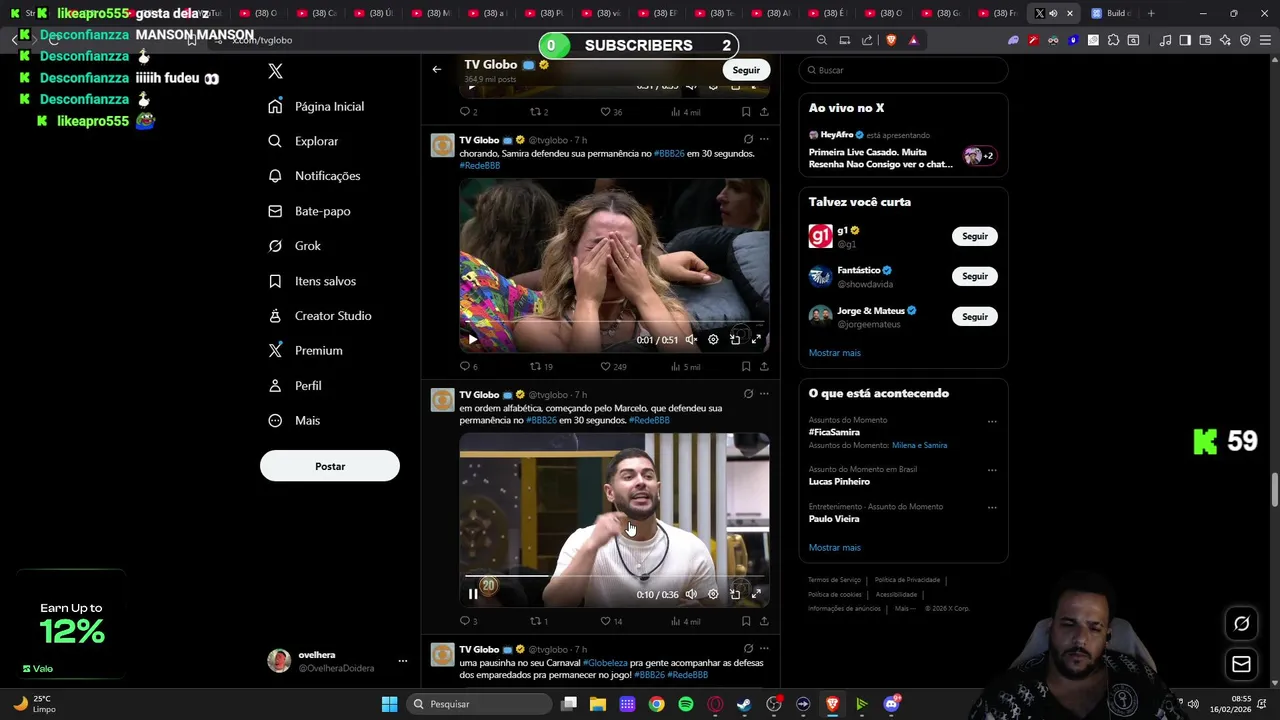This screenshot has width=1280, height=720.
Task: Like the Samira post with 249 likes
Action: [613, 367]
